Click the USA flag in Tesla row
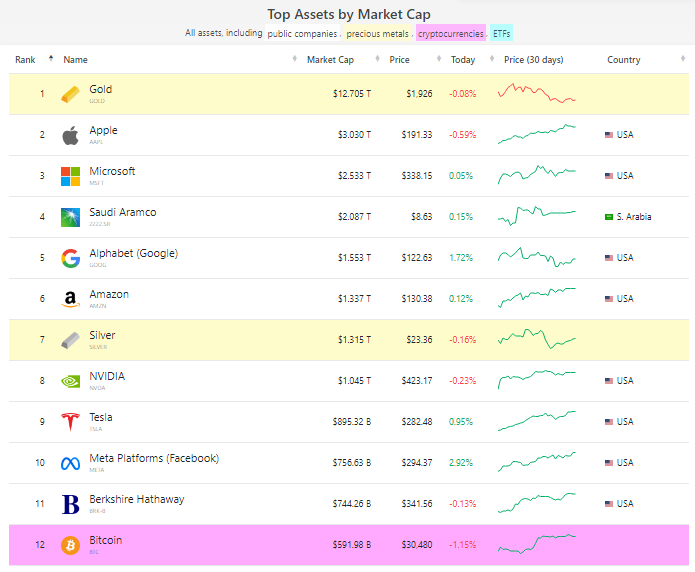 (x=609, y=422)
